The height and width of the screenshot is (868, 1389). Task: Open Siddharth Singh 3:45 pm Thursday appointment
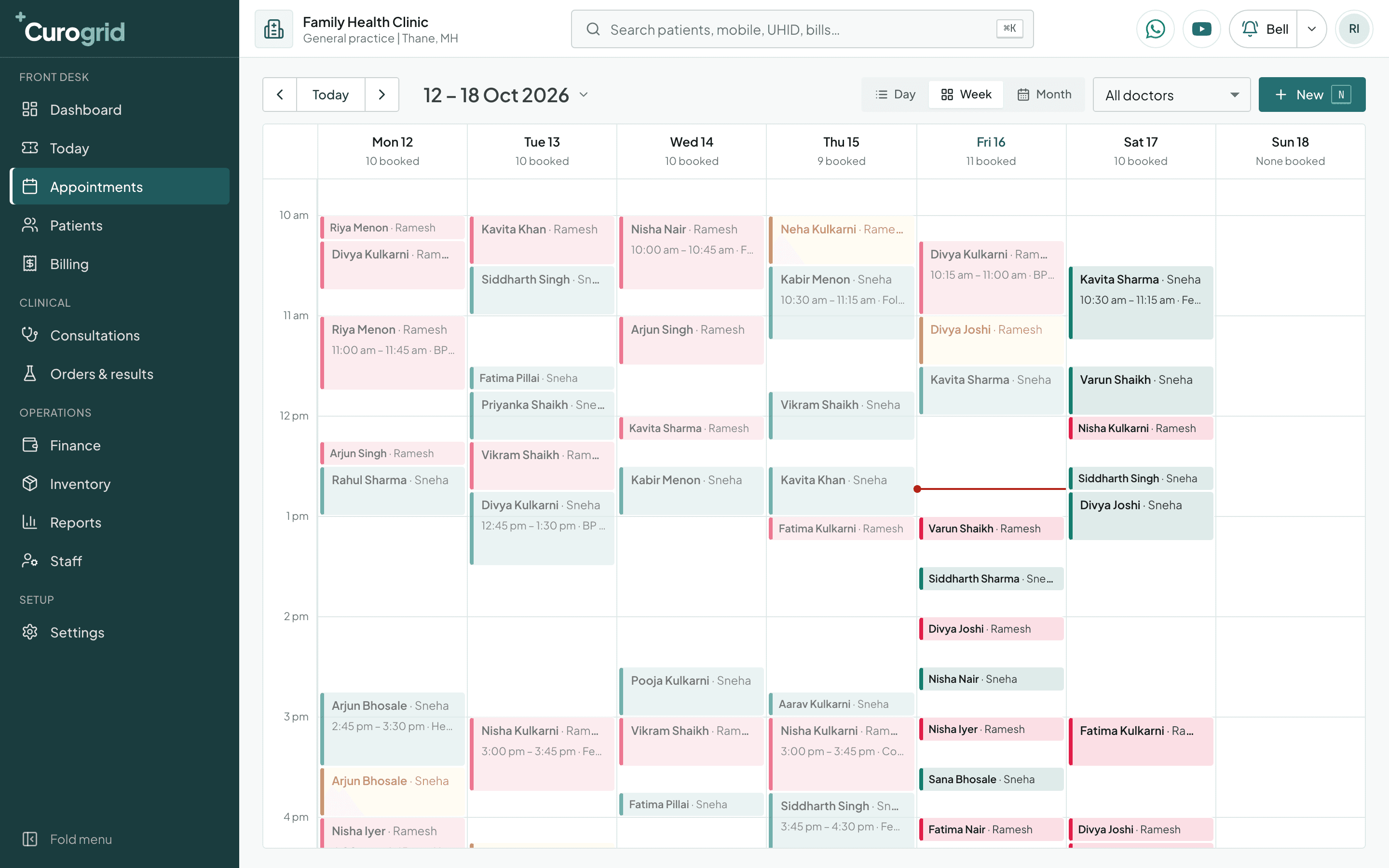(842, 820)
